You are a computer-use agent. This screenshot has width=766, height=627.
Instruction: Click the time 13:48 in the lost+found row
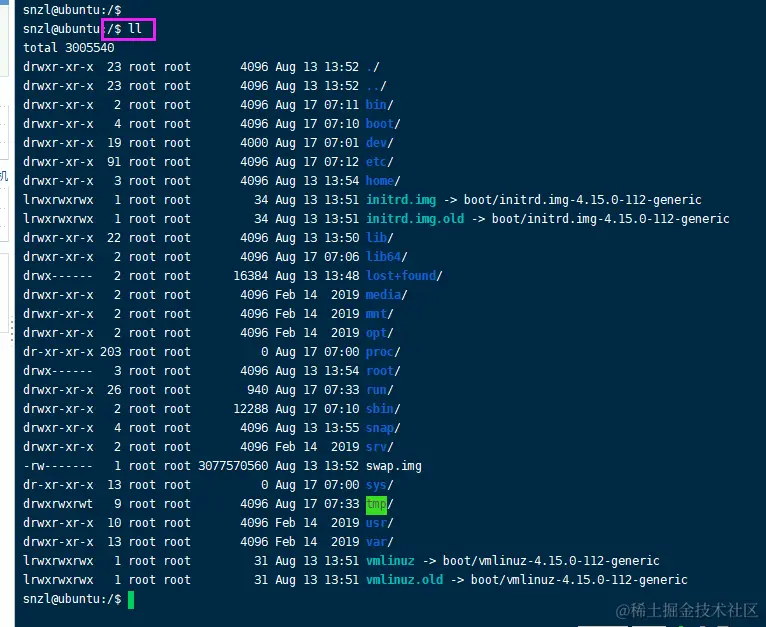coord(341,276)
